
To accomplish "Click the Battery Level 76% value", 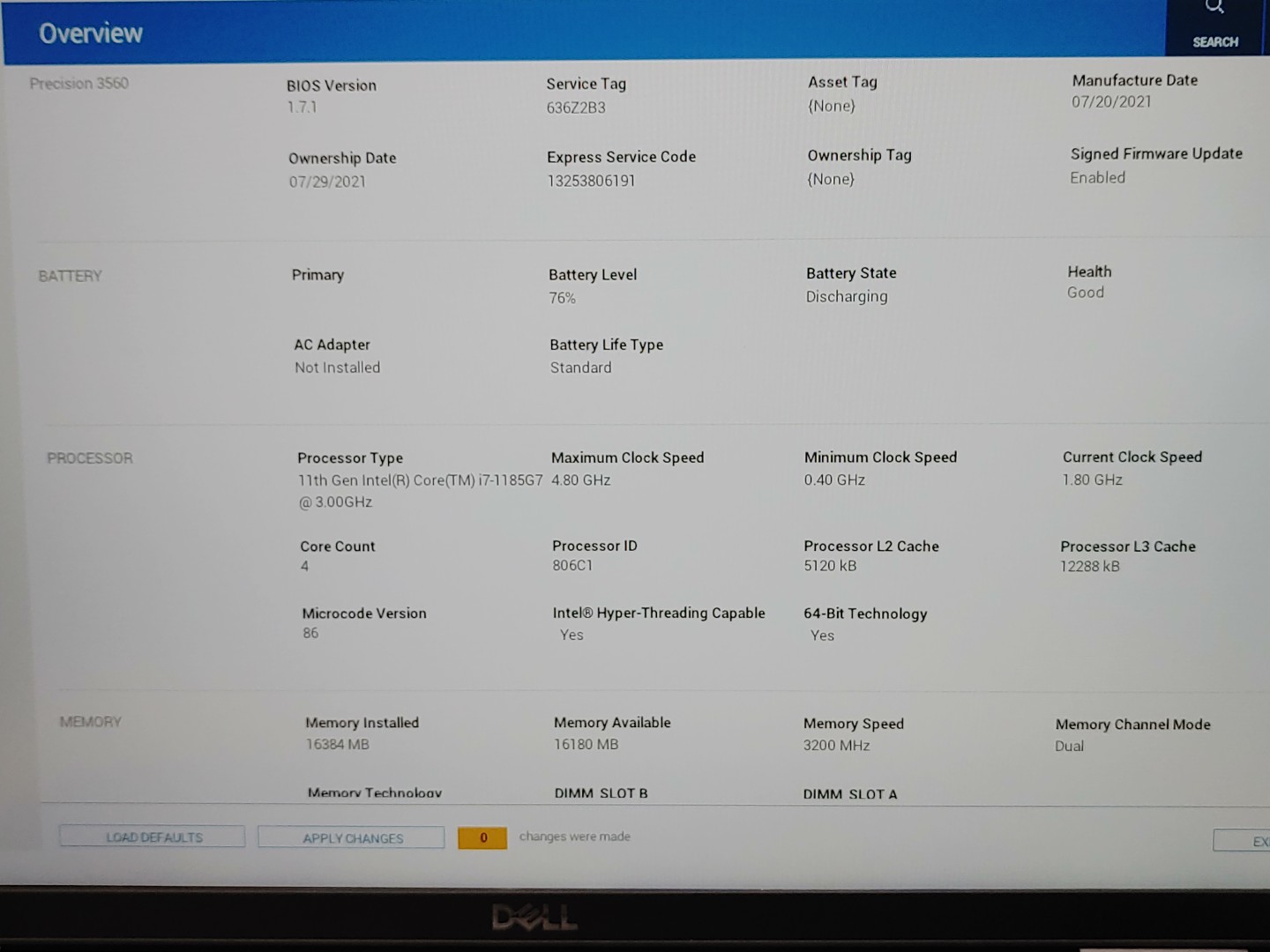I will [x=562, y=298].
